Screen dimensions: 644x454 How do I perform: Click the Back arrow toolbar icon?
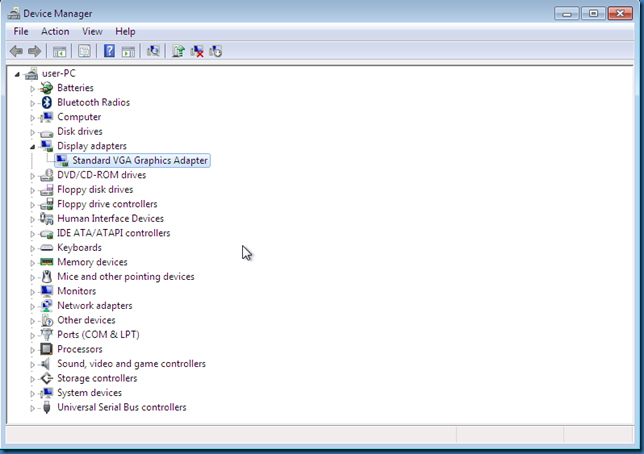16,51
